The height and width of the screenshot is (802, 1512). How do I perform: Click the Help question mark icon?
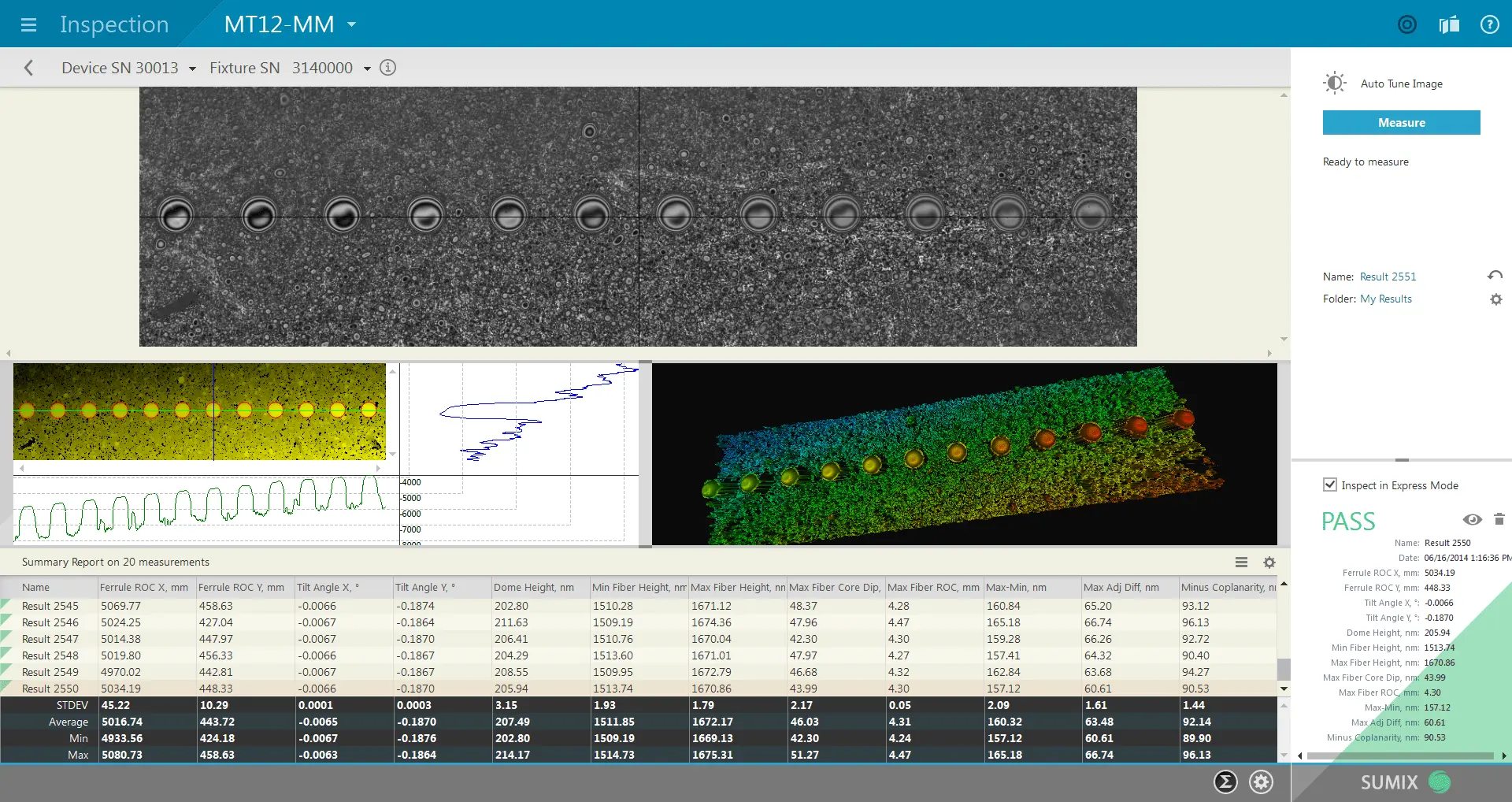[x=1491, y=24]
